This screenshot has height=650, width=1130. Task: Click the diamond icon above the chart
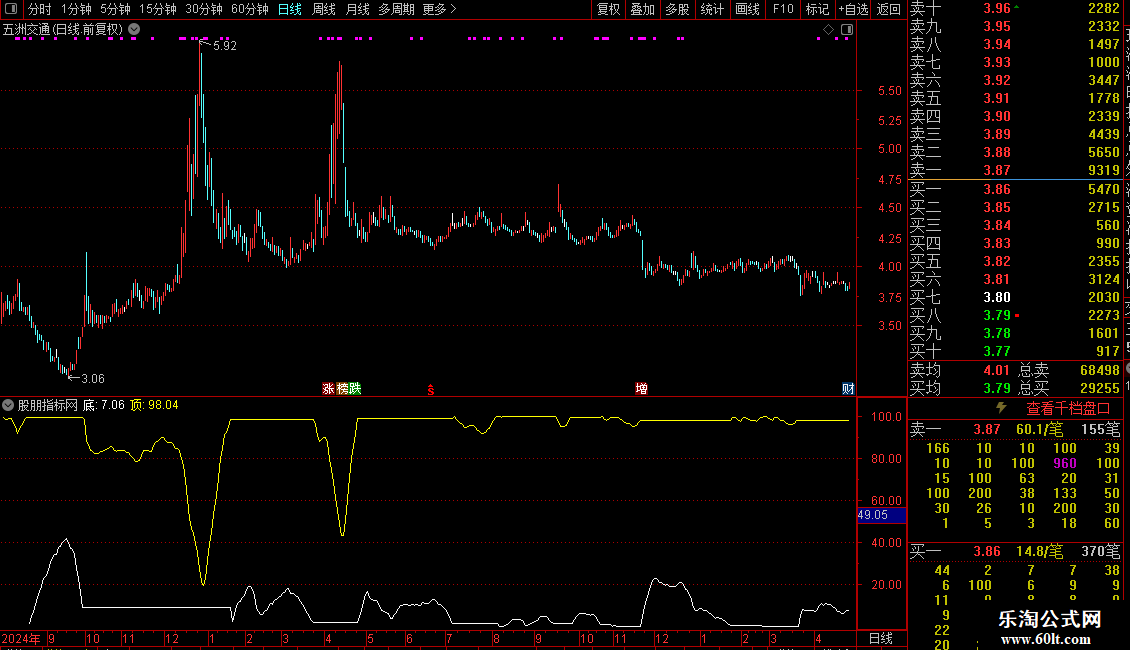point(828,30)
